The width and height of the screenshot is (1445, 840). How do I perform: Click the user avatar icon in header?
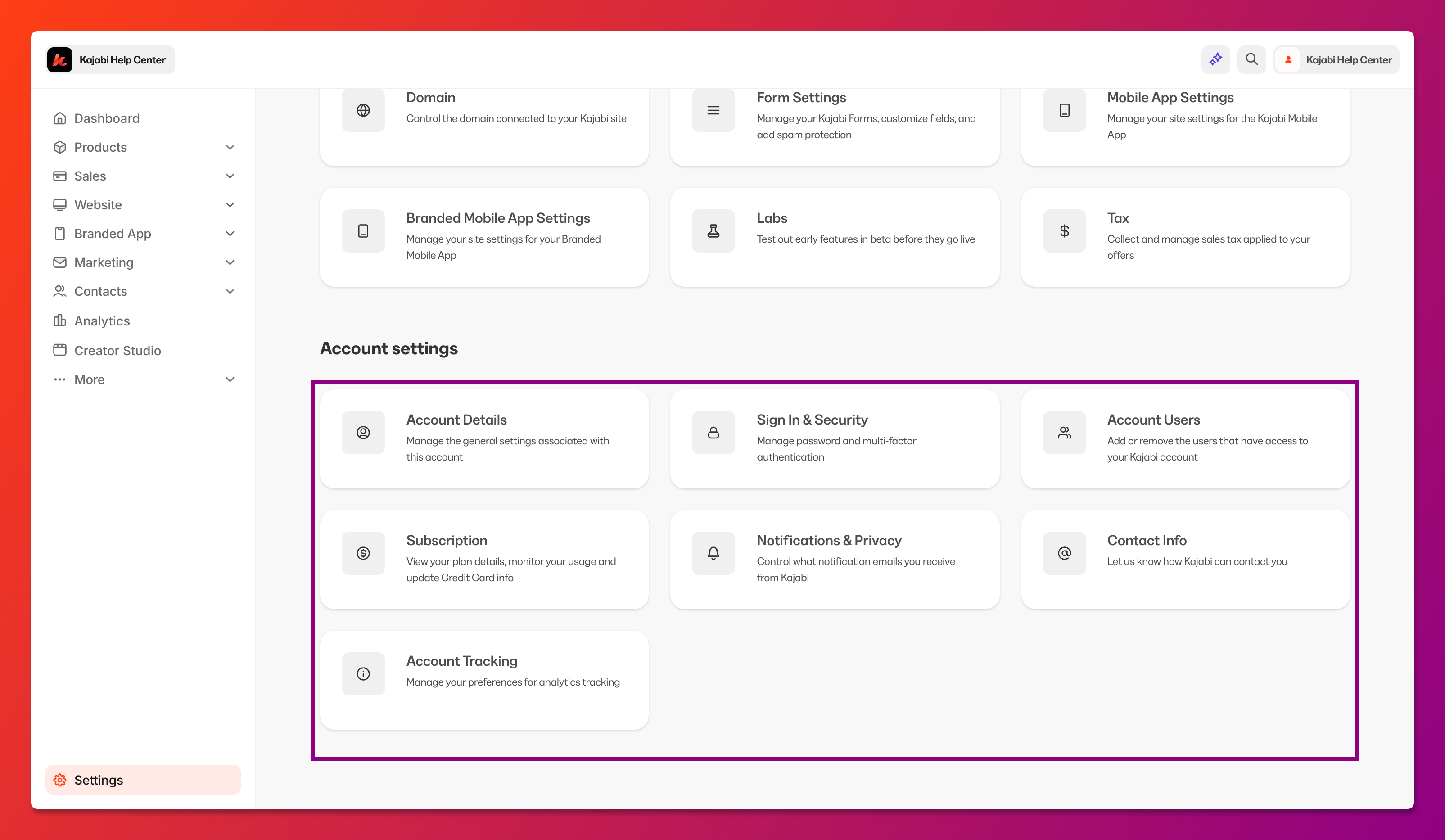pos(1288,59)
